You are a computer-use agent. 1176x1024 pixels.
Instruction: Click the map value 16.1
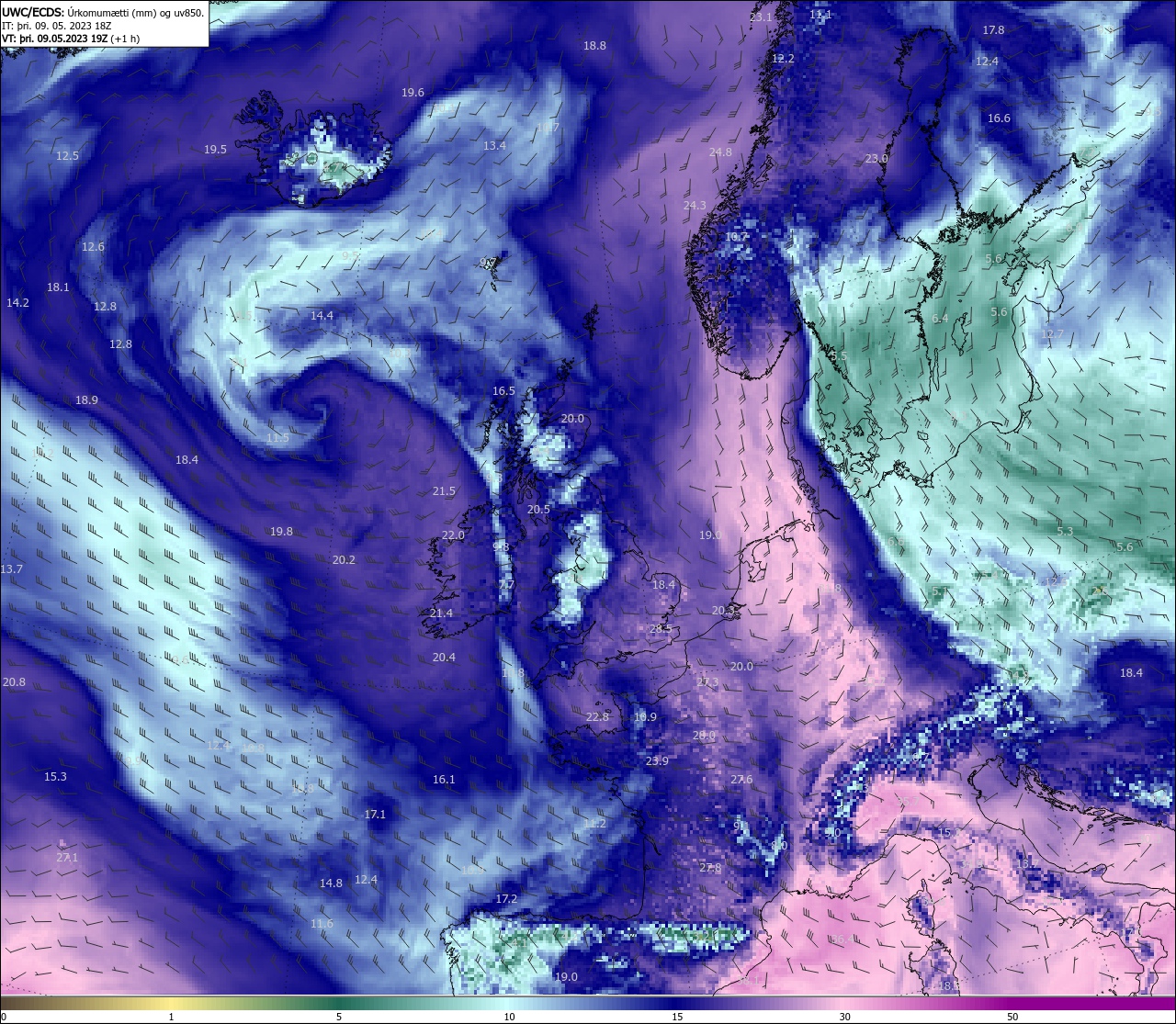tap(444, 780)
